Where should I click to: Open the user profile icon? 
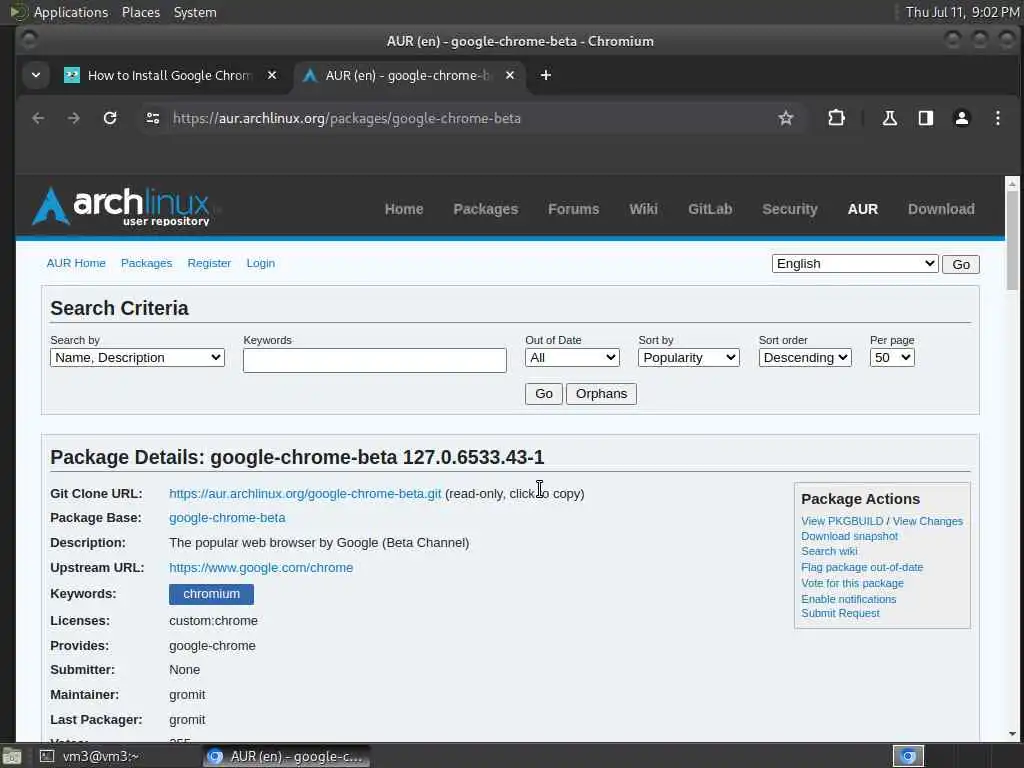point(961,118)
